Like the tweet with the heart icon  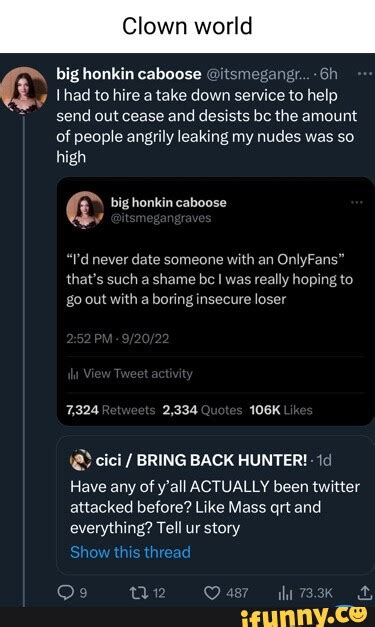(x=212, y=593)
